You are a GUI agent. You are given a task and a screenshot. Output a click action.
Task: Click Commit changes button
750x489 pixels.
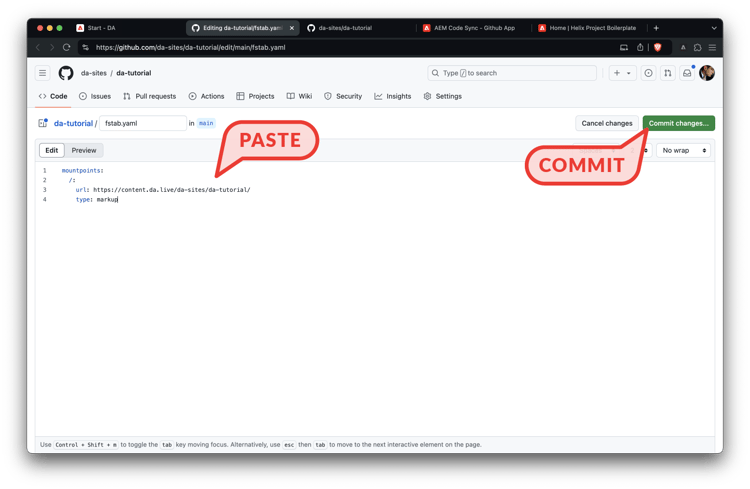pos(678,123)
